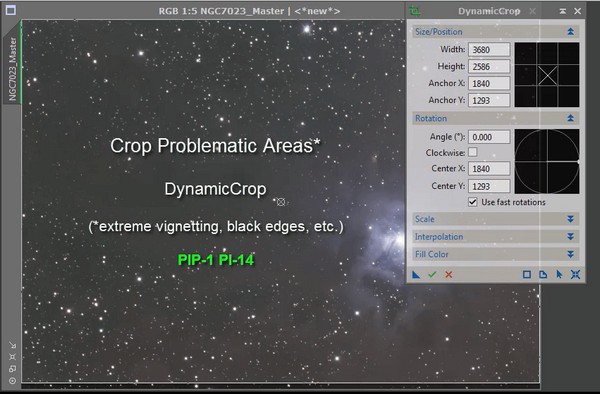Shade the DynamicCrop window title bar
This screenshot has height=394, width=600.
pyautogui.click(x=563, y=11)
